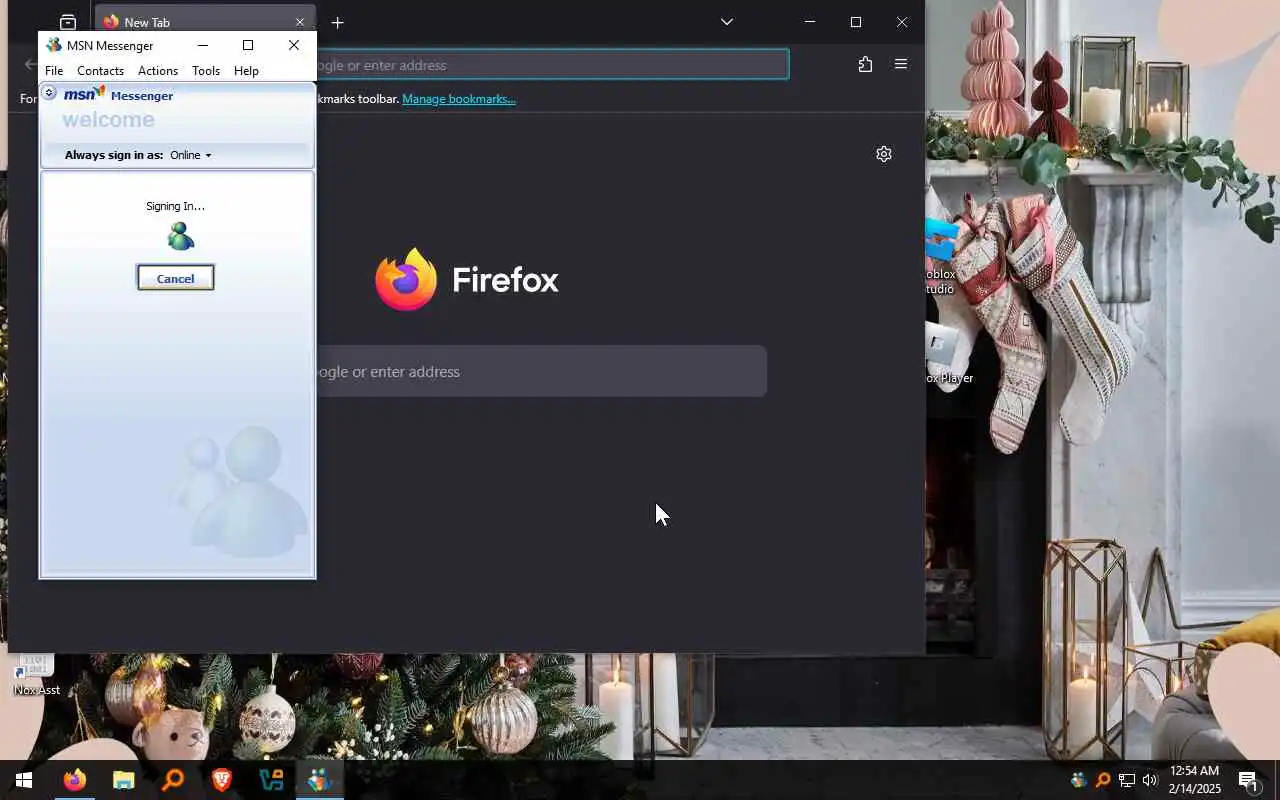Switch to Firefox in the taskbar
The height and width of the screenshot is (800, 1280).
coord(74,780)
